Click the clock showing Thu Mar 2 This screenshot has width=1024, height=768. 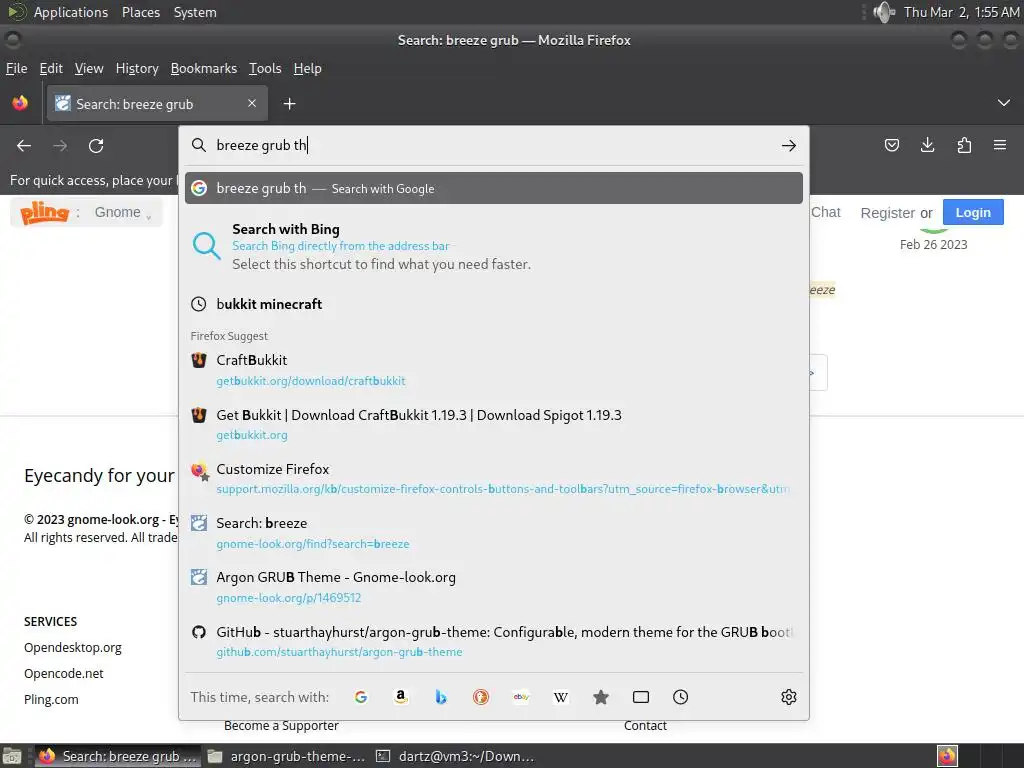pyautogui.click(x=961, y=12)
